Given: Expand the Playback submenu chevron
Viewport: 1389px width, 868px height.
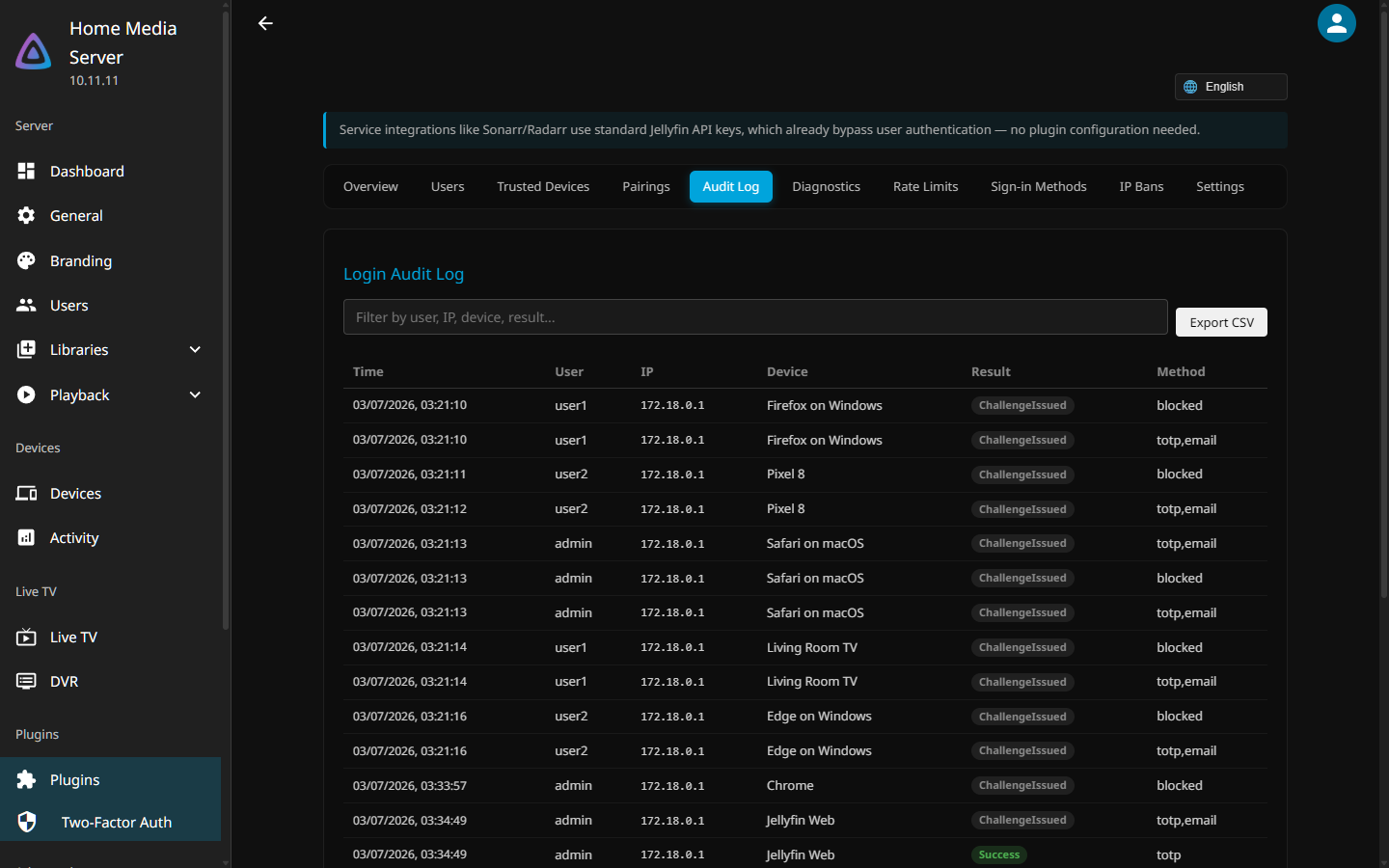Looking at the screenshot, I should click(x=195, y=394).
